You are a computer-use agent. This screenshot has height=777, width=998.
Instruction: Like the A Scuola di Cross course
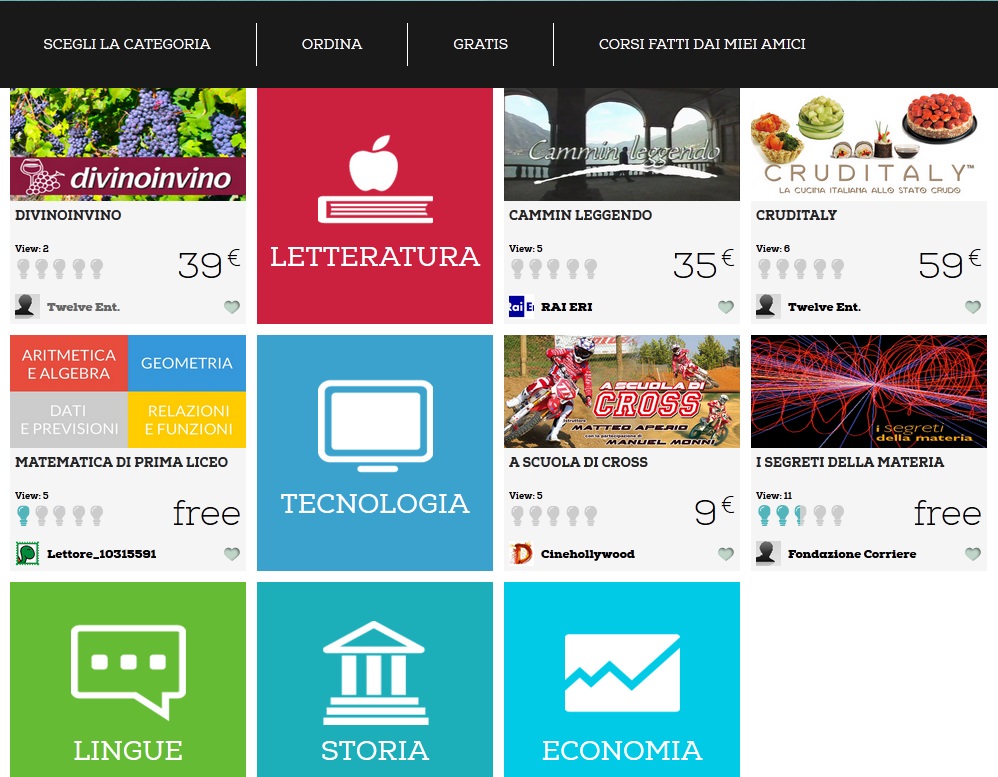[726, 554]
